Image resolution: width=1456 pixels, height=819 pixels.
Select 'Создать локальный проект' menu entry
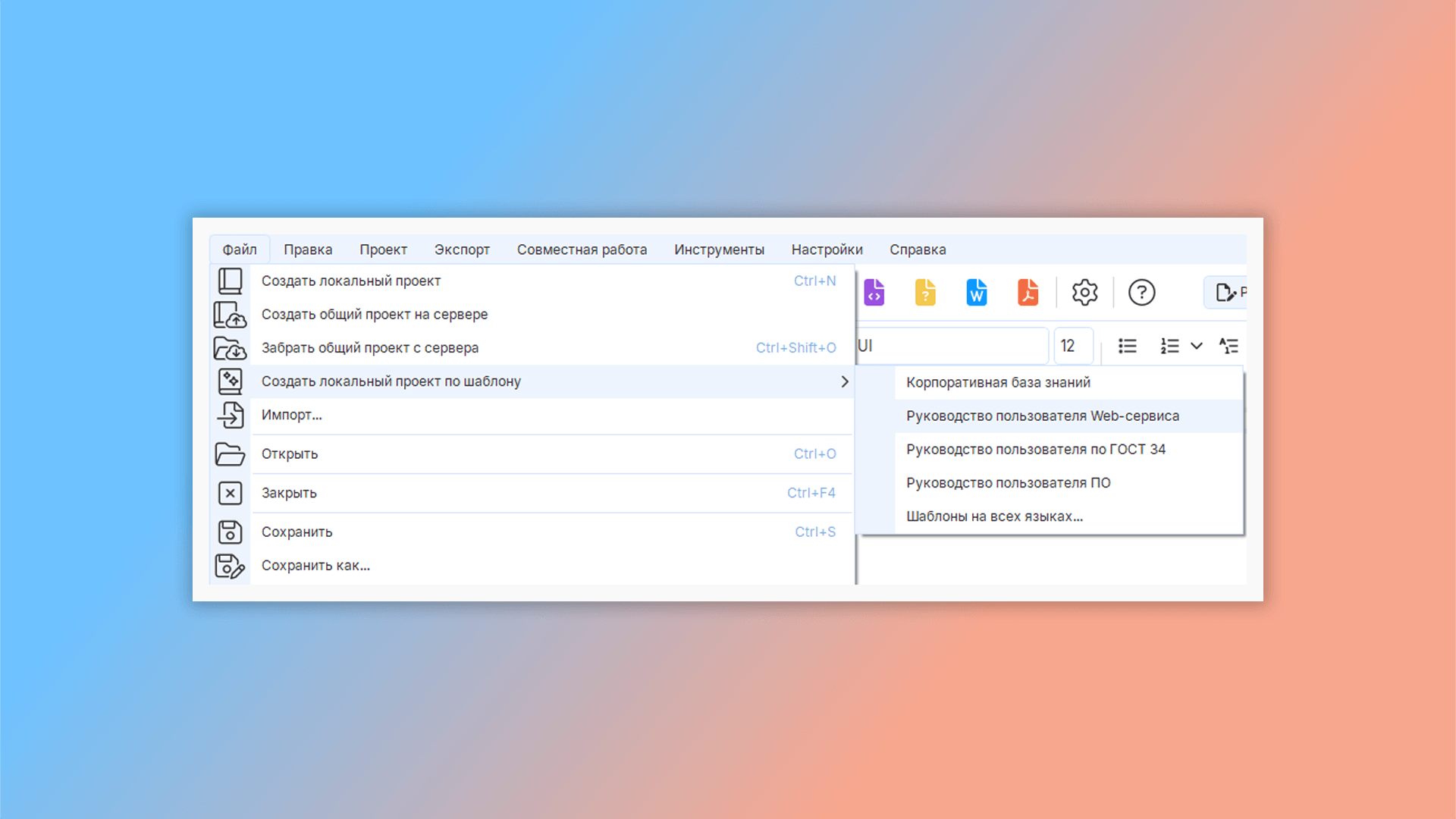pyautogui.click(x=351, y=281)
